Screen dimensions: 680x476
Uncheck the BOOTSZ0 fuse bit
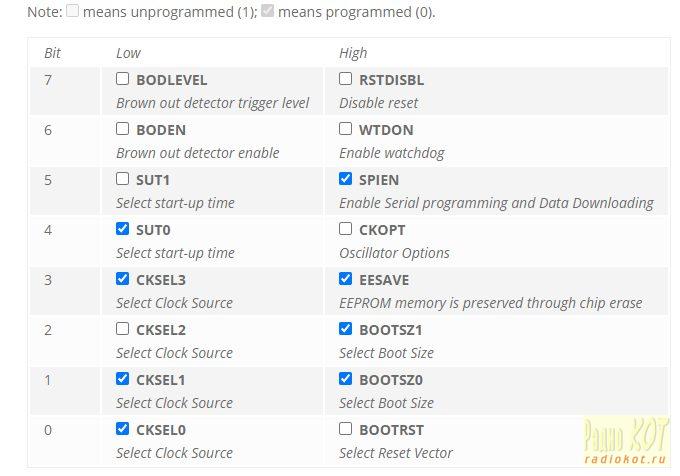click(345, 379)
